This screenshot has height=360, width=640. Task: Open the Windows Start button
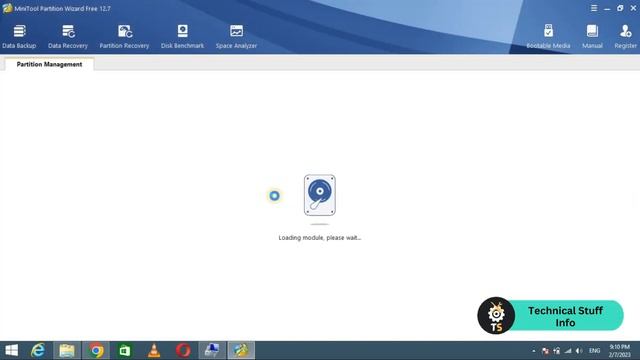[x=12, y=350]
